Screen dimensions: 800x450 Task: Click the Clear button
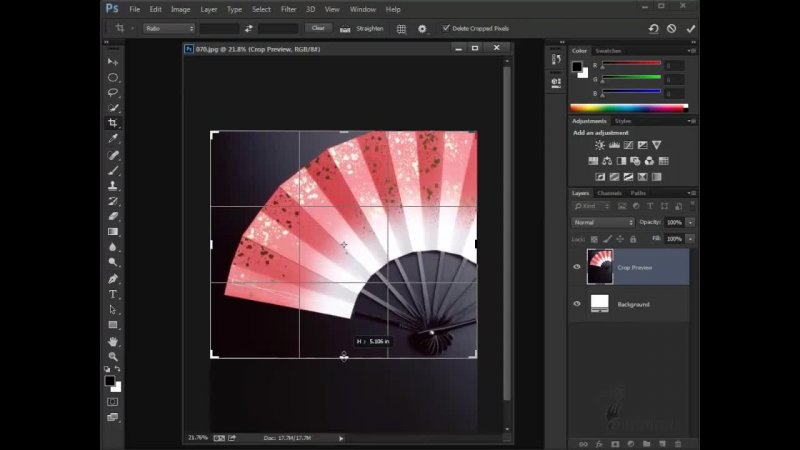point(318,29)
